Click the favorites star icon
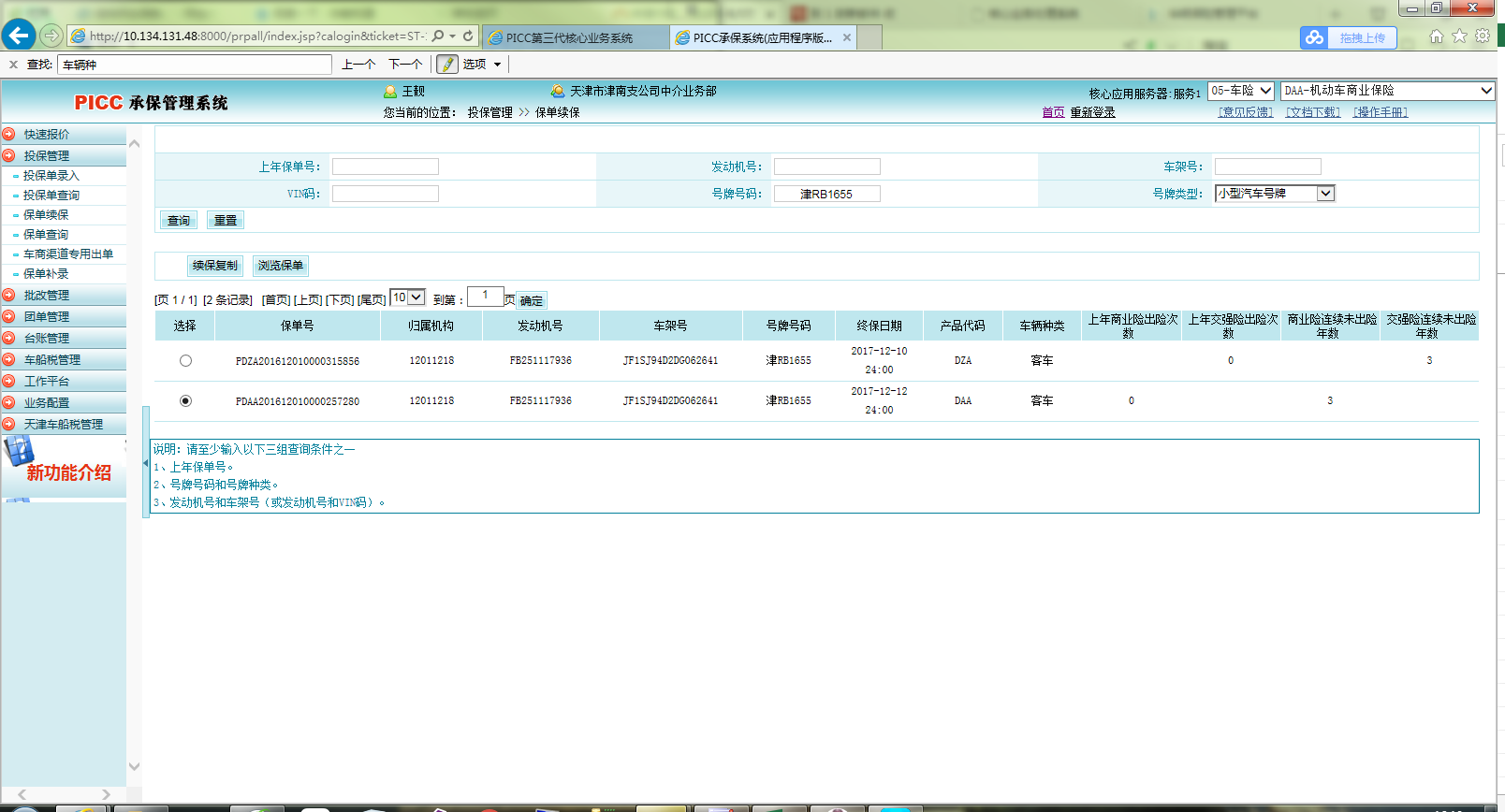1505x812 pixels. [x=1459, y=36]
